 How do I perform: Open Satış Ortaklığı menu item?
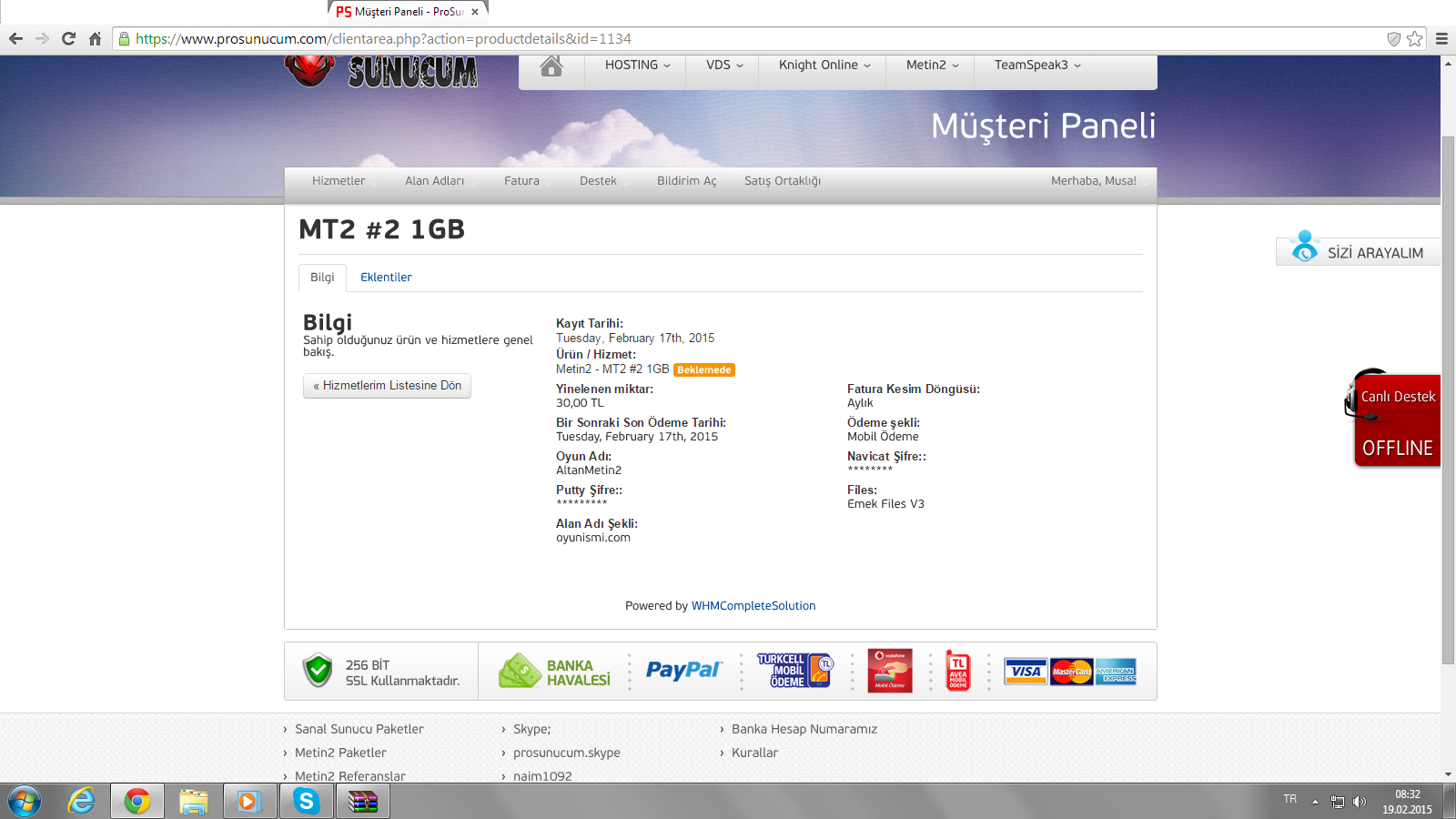tap(783, 181)
